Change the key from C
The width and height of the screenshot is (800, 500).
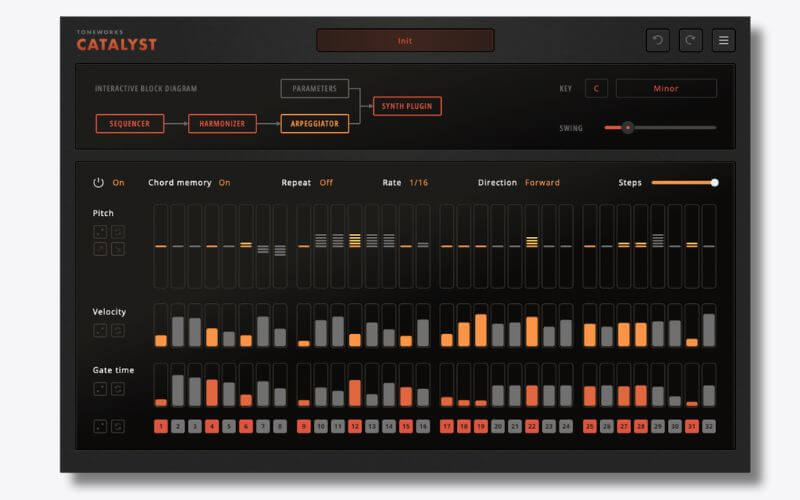(596, 88)
